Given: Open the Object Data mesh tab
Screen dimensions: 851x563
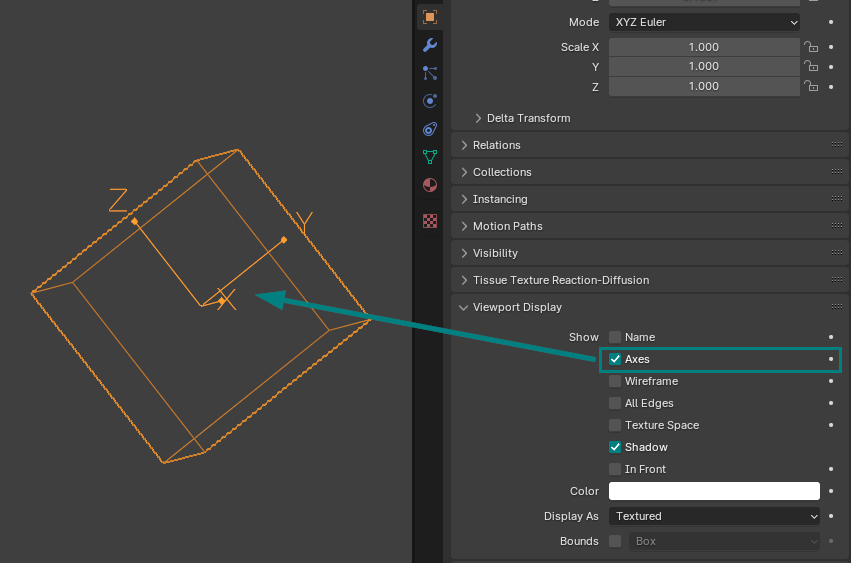Looking at the screenshot, I should pyautogui.click(x=430, y=157).
